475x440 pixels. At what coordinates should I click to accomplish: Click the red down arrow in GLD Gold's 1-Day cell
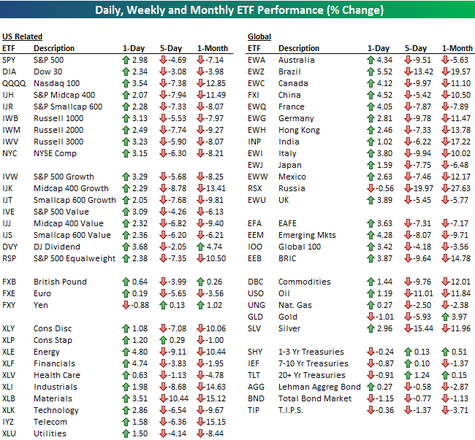pos(371,317)
